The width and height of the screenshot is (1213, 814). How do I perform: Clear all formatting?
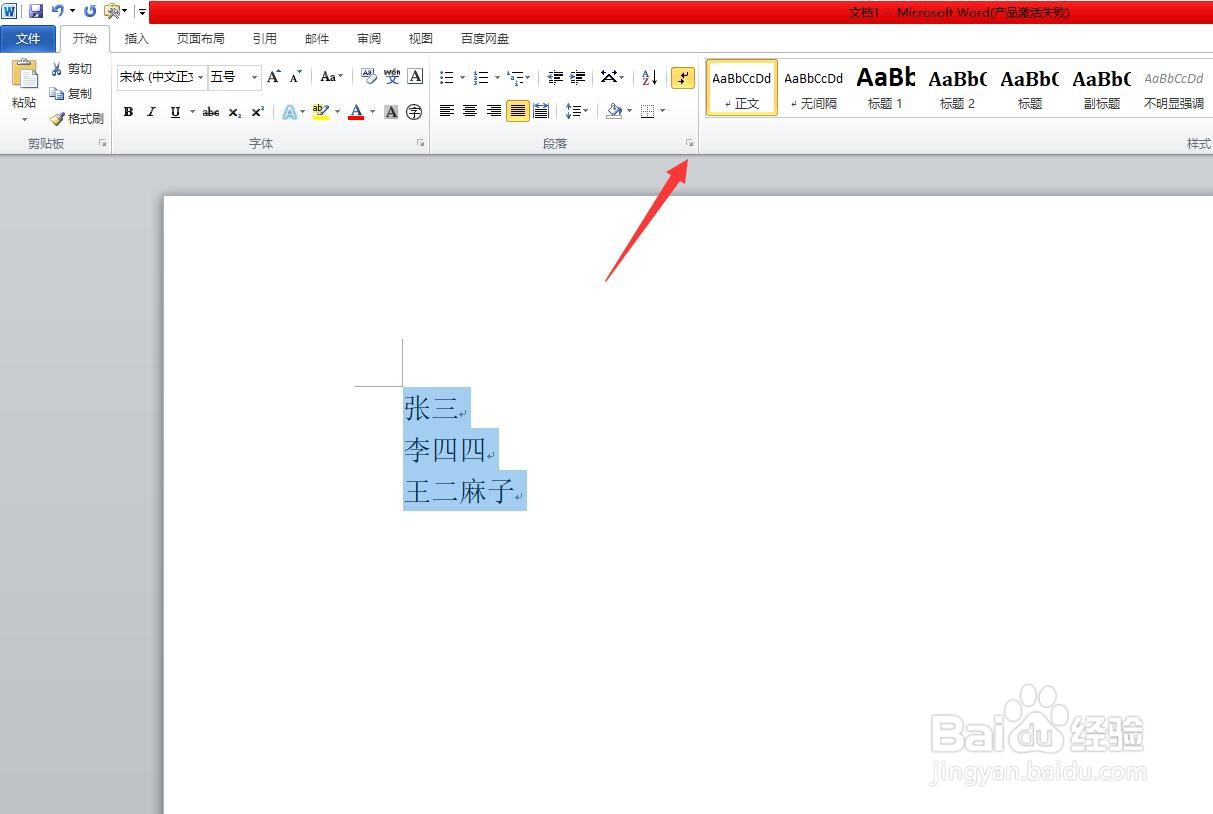tap(368, 77)
